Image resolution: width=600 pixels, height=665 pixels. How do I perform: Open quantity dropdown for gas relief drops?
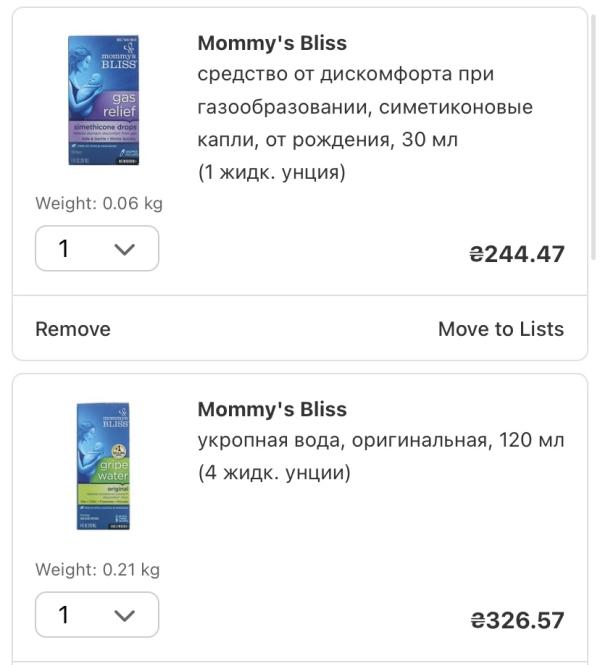[97, 248]
